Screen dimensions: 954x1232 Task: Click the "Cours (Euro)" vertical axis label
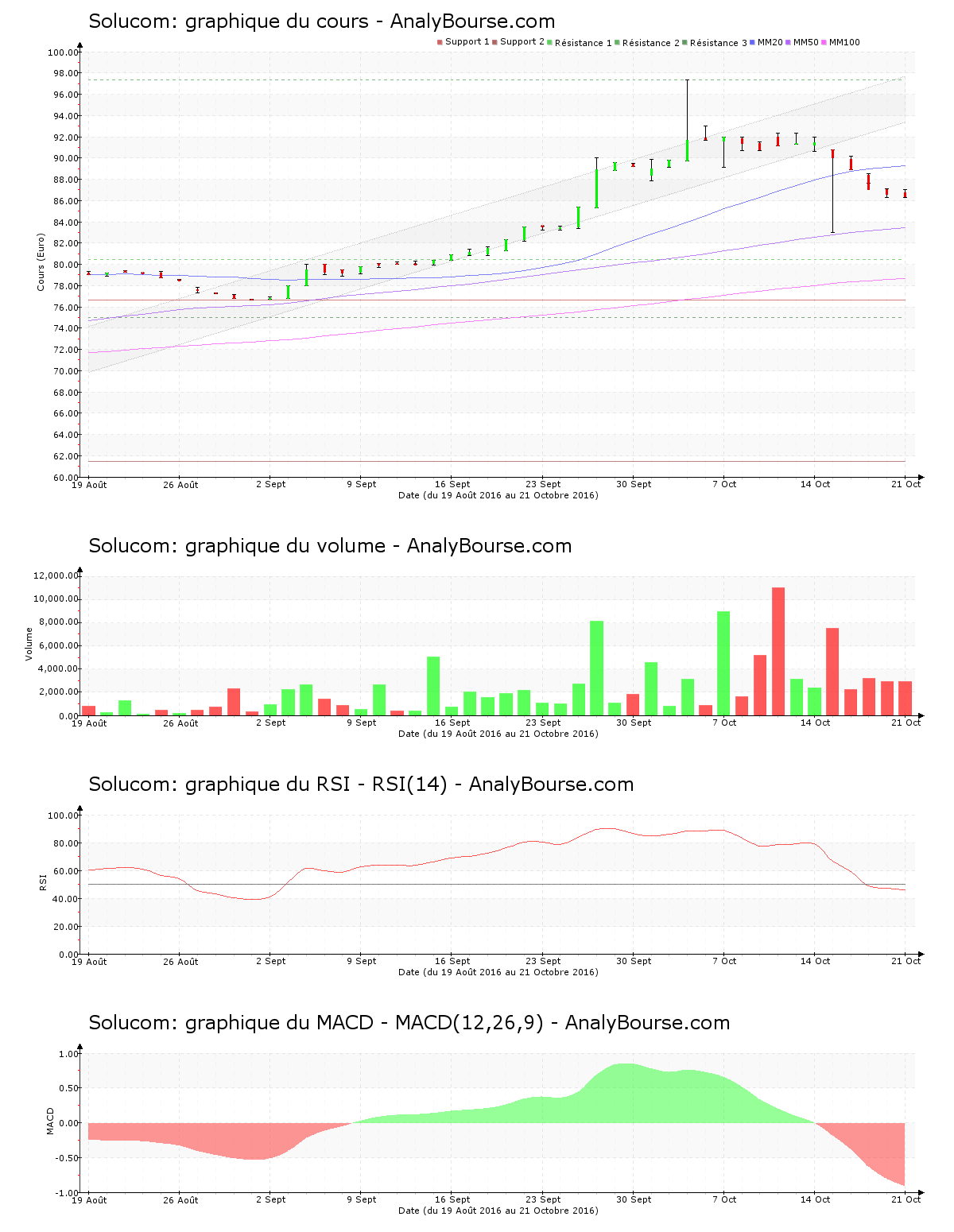[41, 262]
